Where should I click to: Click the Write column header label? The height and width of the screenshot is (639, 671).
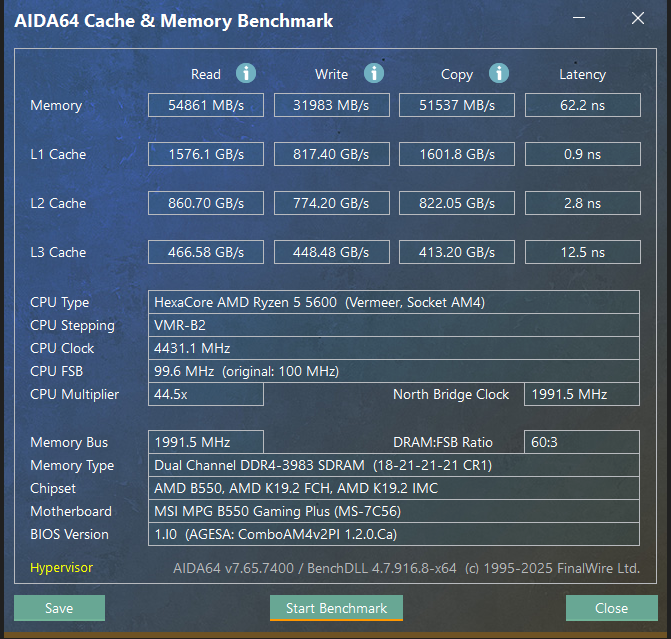coord(332,74)
